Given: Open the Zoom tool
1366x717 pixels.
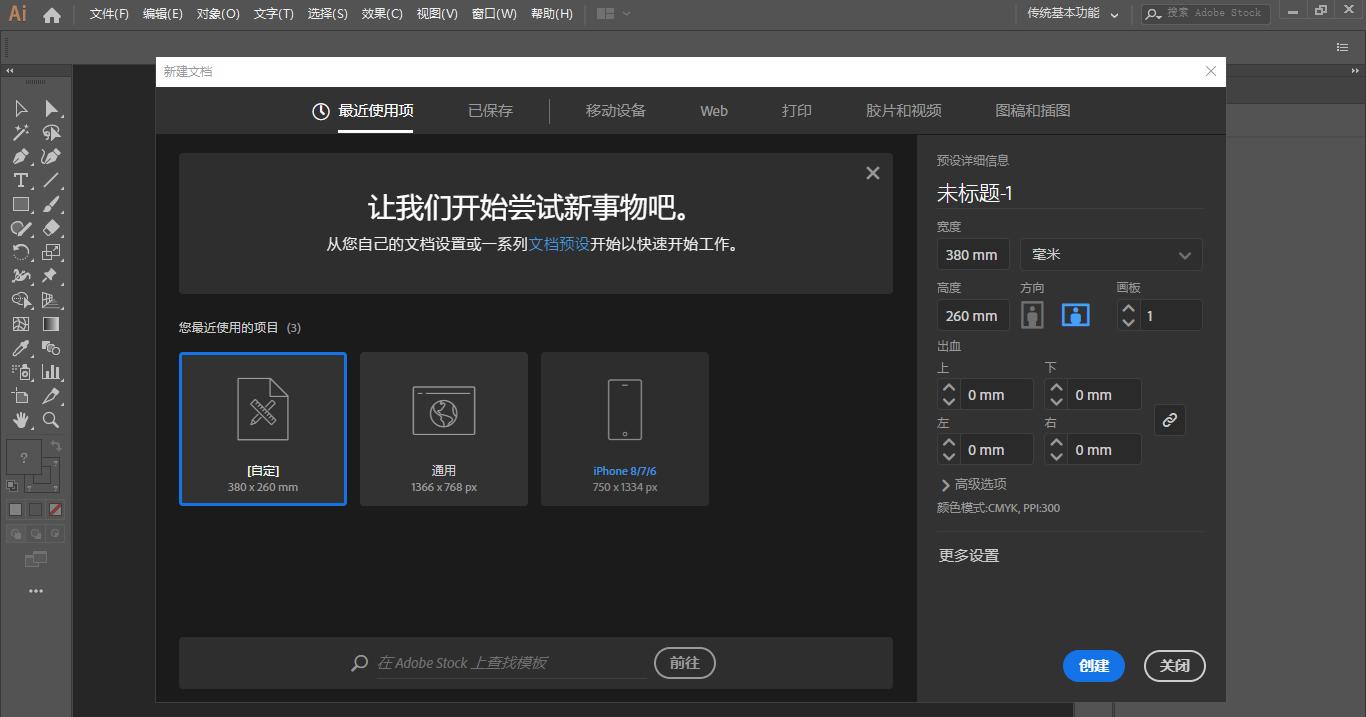Looking at the screenshot, I should click(52, 420).
